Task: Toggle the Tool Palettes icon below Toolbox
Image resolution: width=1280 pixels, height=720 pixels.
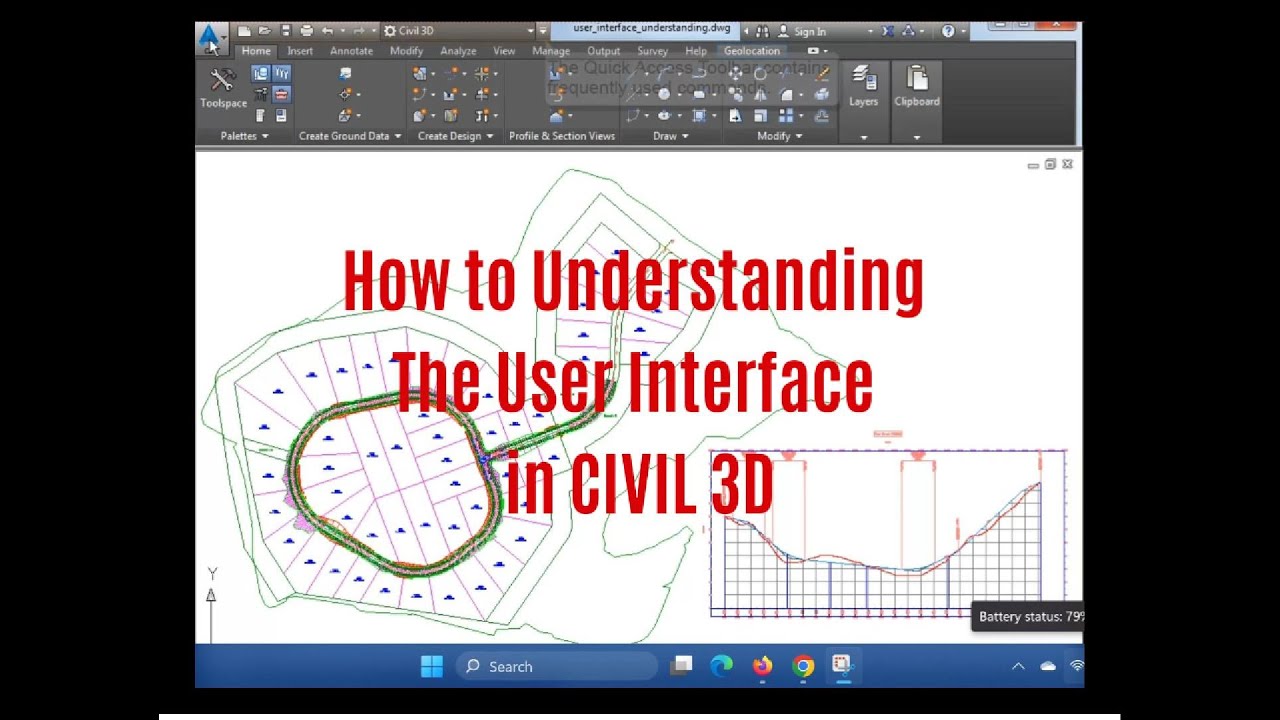Action: click(281, 116)
